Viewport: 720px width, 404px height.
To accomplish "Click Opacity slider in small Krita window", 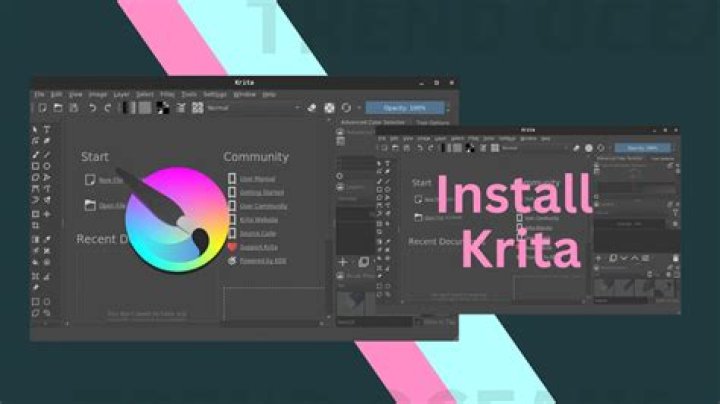I will pos(642,148).
